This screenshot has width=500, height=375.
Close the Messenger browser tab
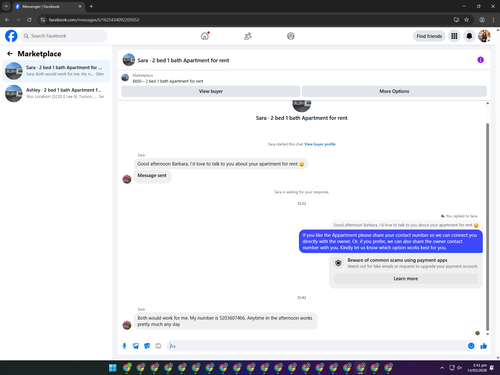pos(80,6)
